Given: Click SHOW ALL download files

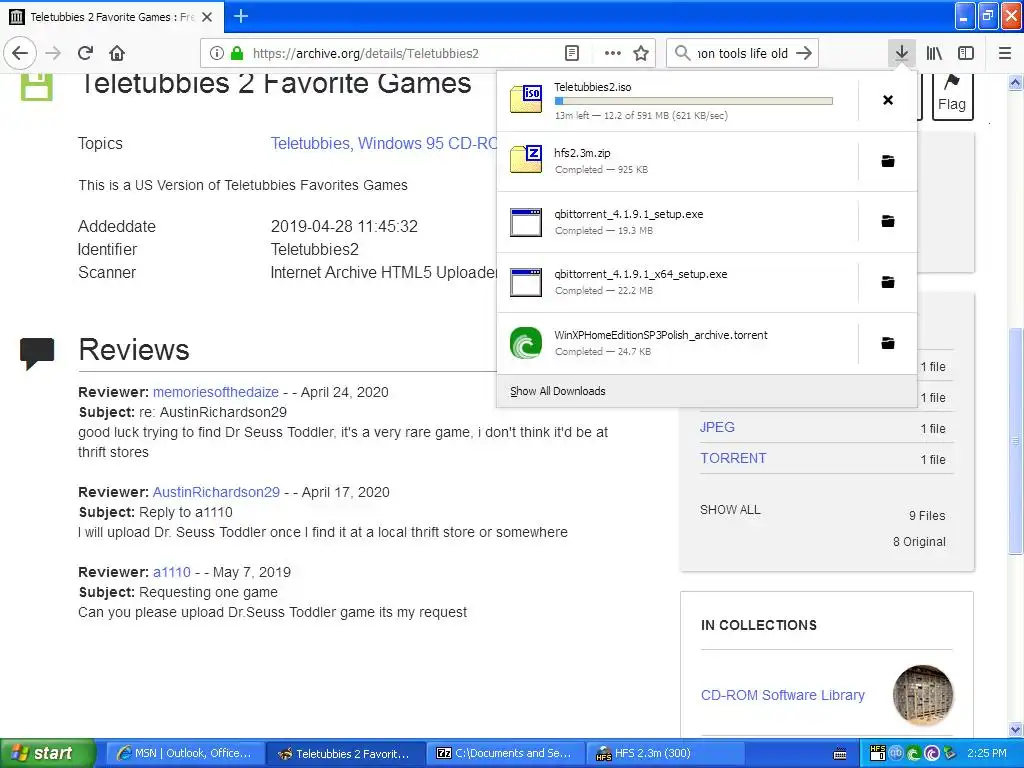Looking at the screenshot, I should (x=730, y=509).
